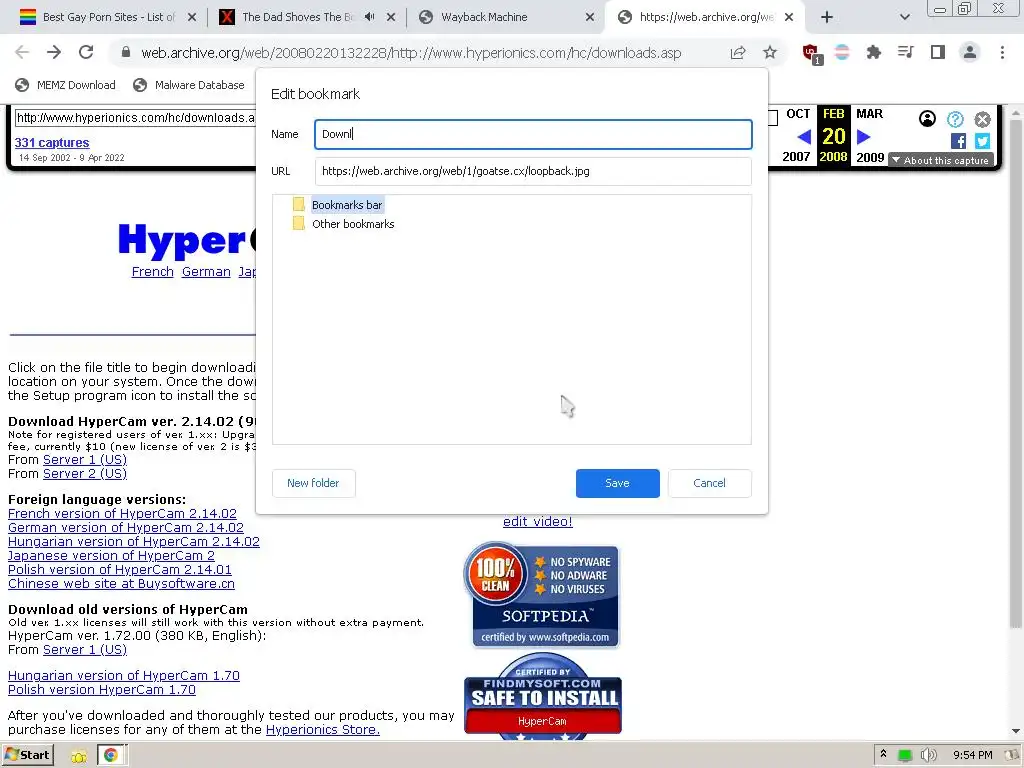
Task: Share this page via share icon
Action: click(x=738, y=53)
